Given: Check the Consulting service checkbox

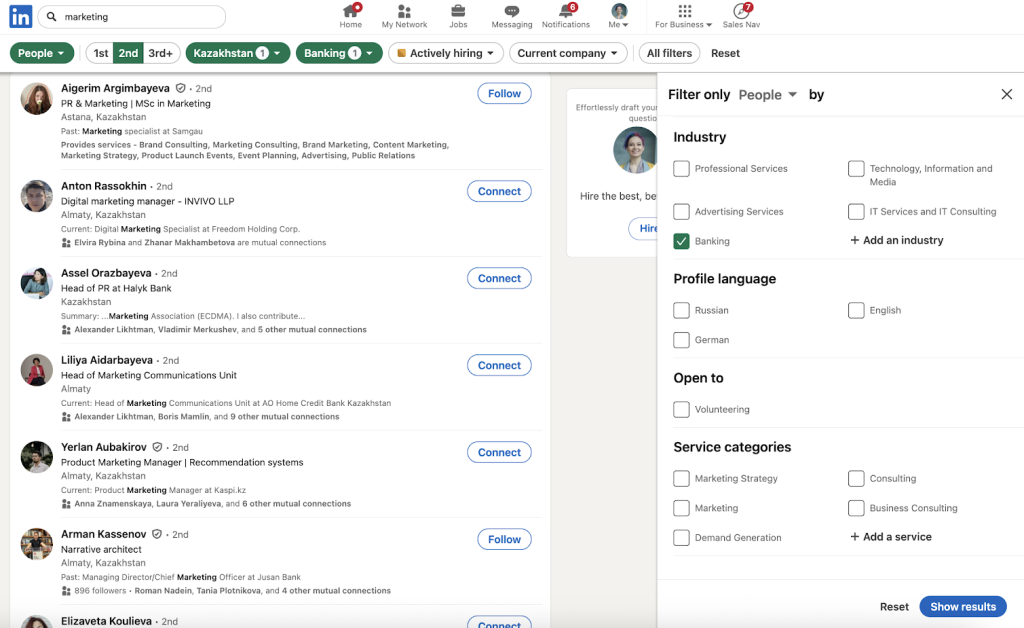Looking at the screenshot, I should tap(856, 479).
